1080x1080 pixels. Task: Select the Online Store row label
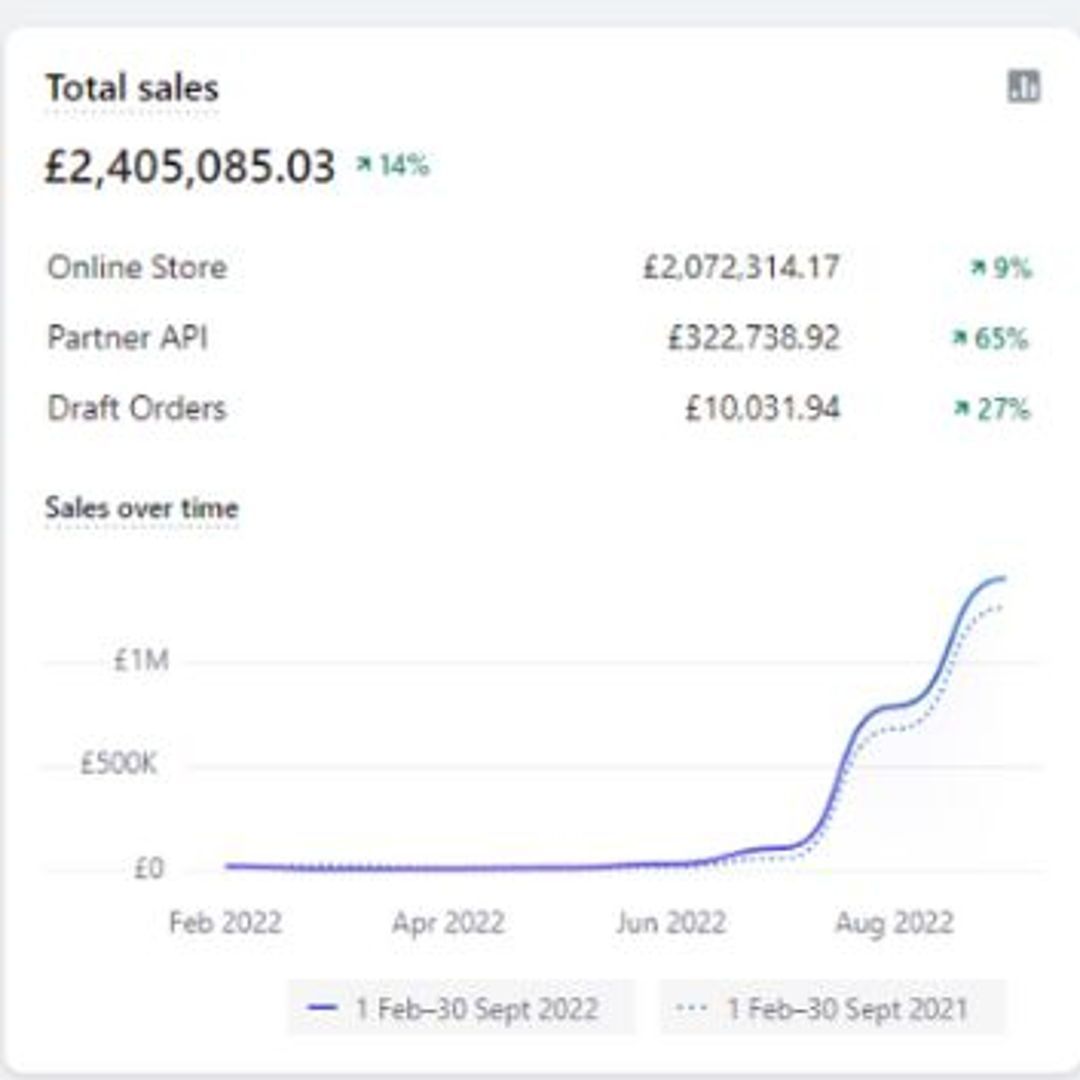point(137,267)
